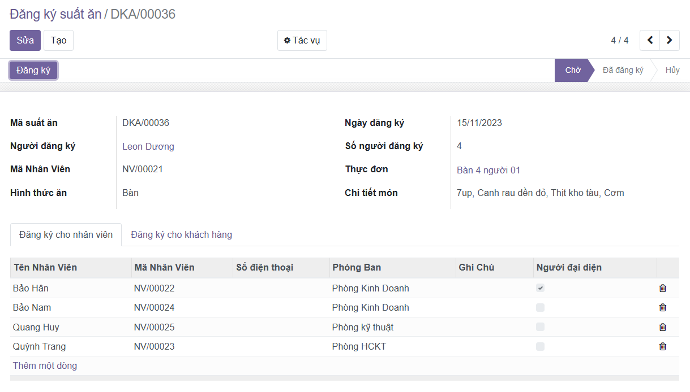The image size is (690, 392).
Task: Sort by Người đại diện column header
Action: pyautogui.click(x=595, y=267)
